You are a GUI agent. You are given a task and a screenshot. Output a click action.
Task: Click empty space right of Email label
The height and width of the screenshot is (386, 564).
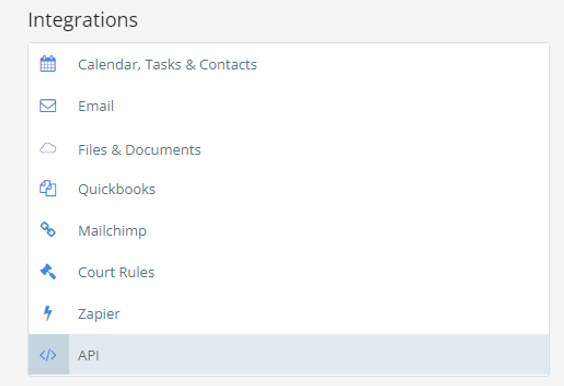tap(324, 106)
